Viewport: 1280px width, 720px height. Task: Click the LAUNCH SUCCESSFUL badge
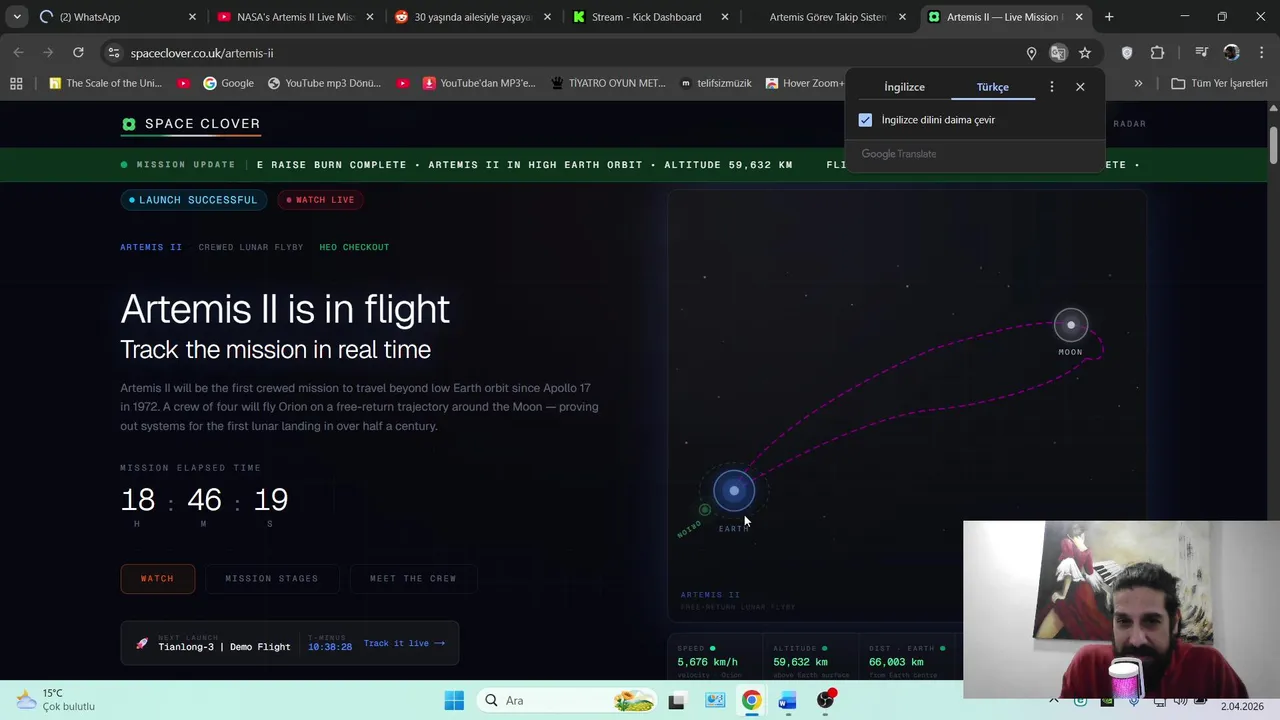click(193, 200)
